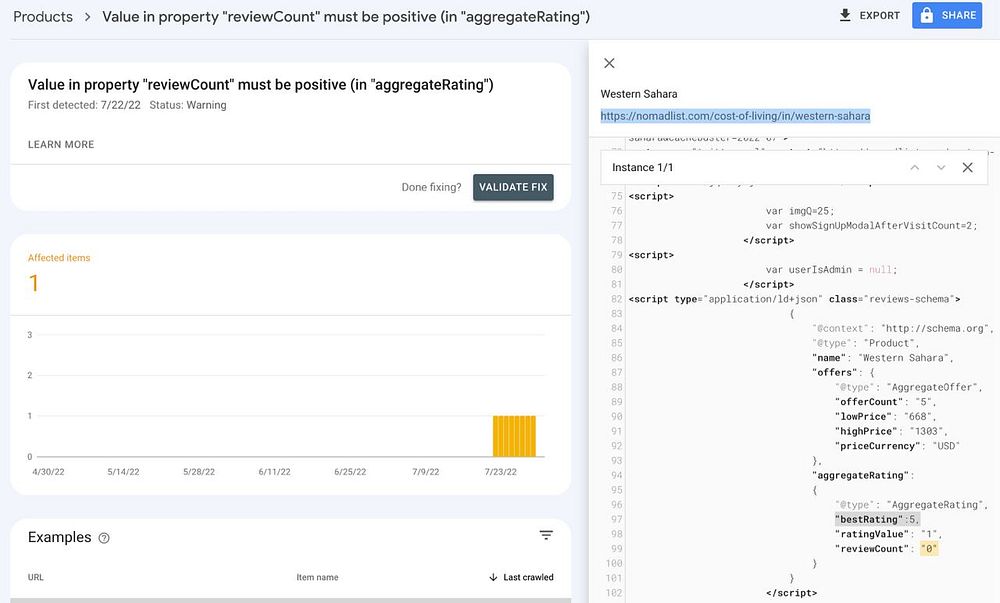Click the "aggregateRating" code line
1000x603 pixels.
pos(864,476)
